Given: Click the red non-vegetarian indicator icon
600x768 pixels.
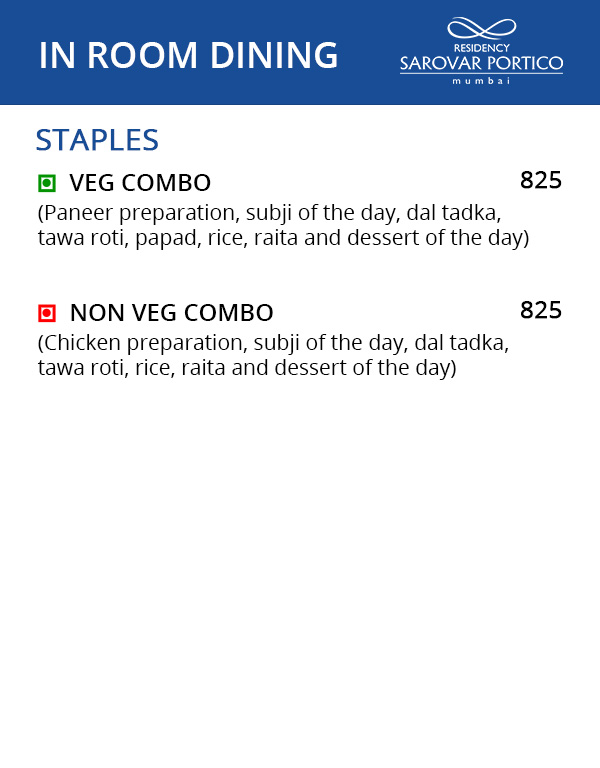Looking at the screenshot, I should click(46, 313).
